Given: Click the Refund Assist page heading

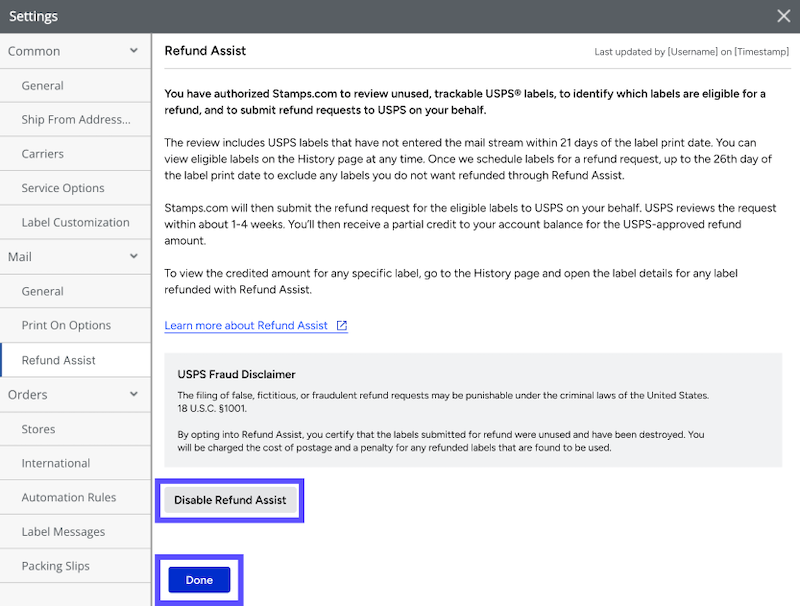Looking at the screenshot, I should pos(205,50).
